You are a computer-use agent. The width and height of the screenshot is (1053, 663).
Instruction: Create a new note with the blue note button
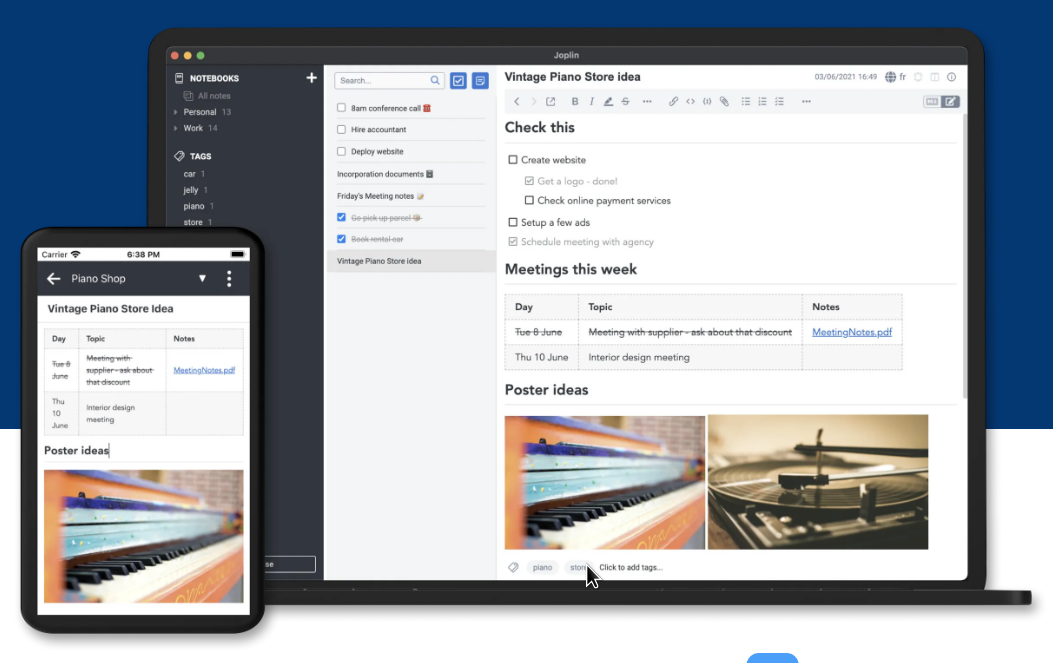(x=481, y=81)
